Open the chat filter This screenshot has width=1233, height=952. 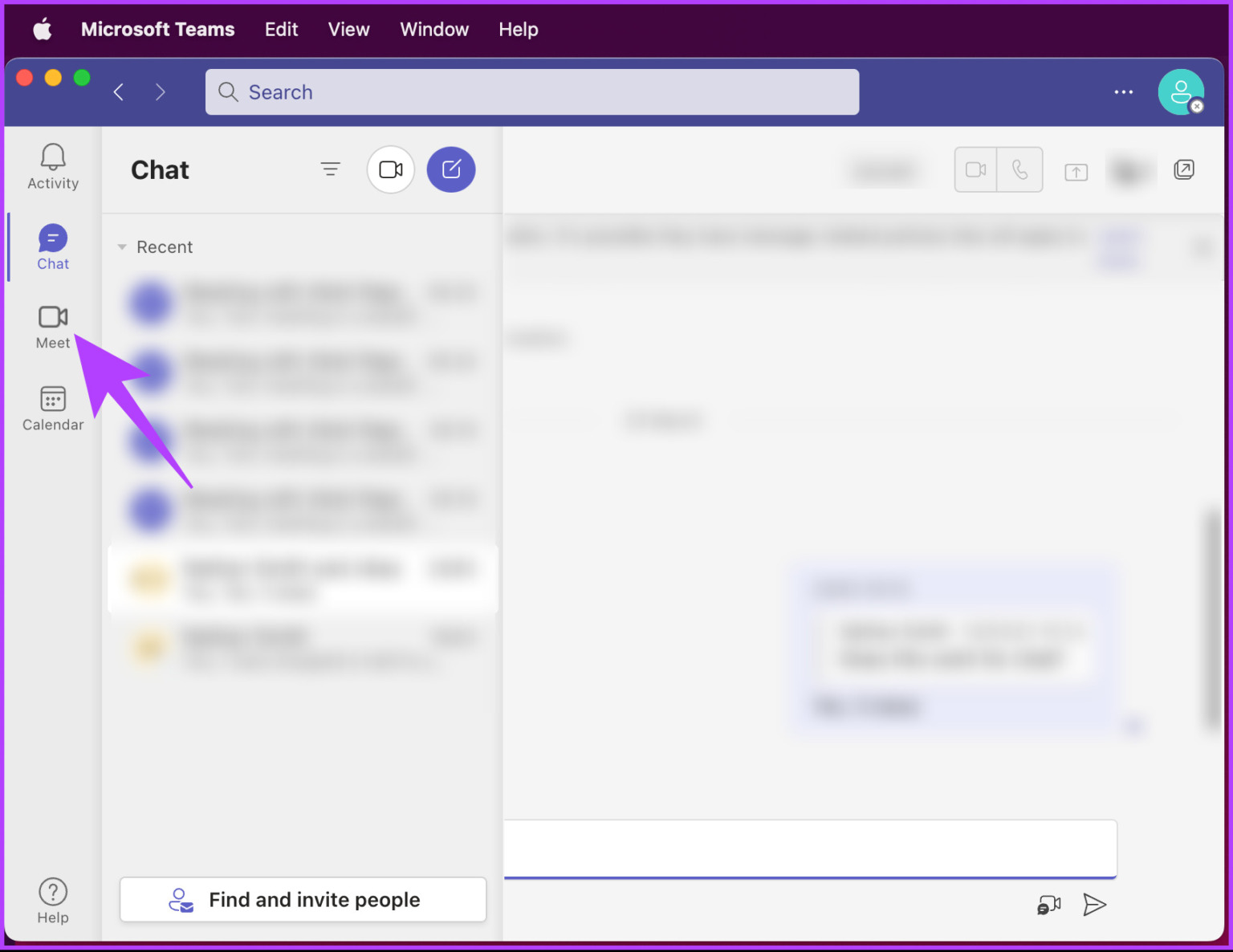click(331, 169)
